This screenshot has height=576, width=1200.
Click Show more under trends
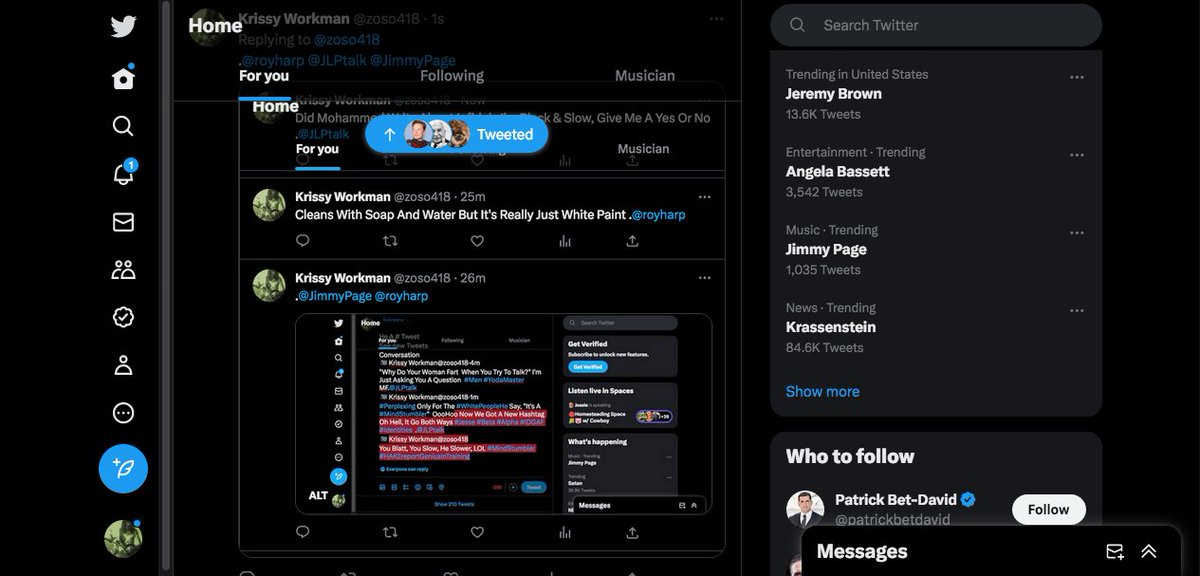pos(822,392)
